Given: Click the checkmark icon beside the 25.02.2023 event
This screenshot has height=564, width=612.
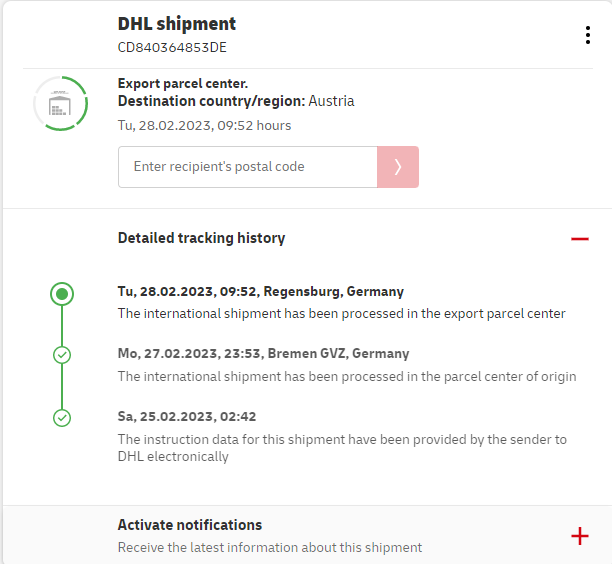Looking at the screenshot, I should point(62,417).
